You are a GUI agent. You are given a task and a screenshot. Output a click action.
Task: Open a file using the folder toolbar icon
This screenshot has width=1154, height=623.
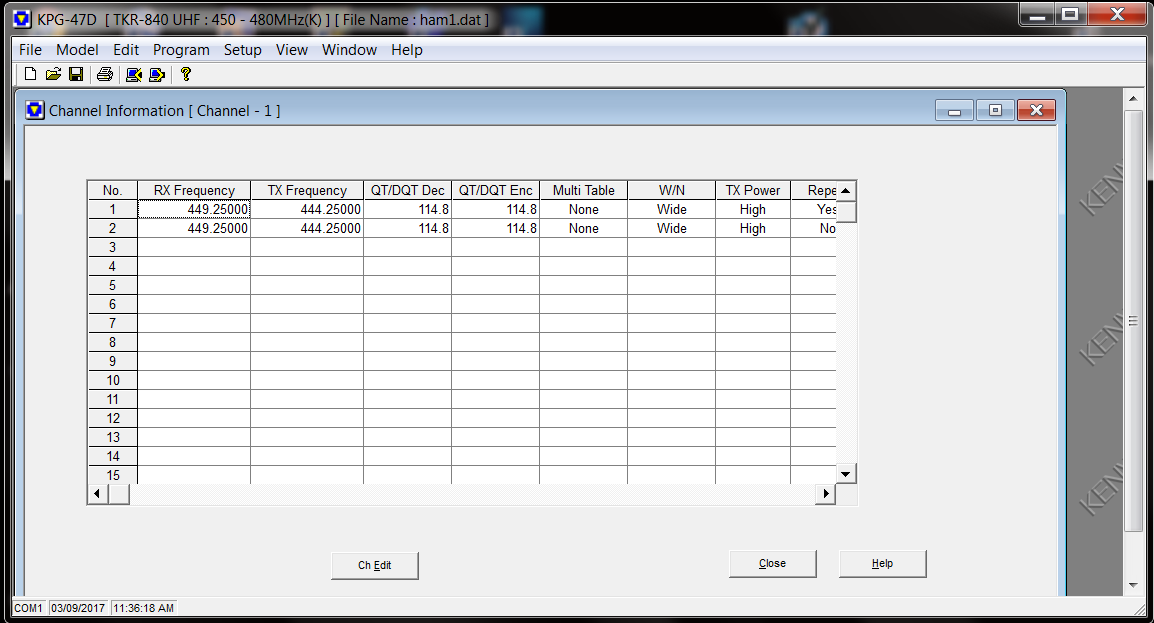(x=53, y=74)
